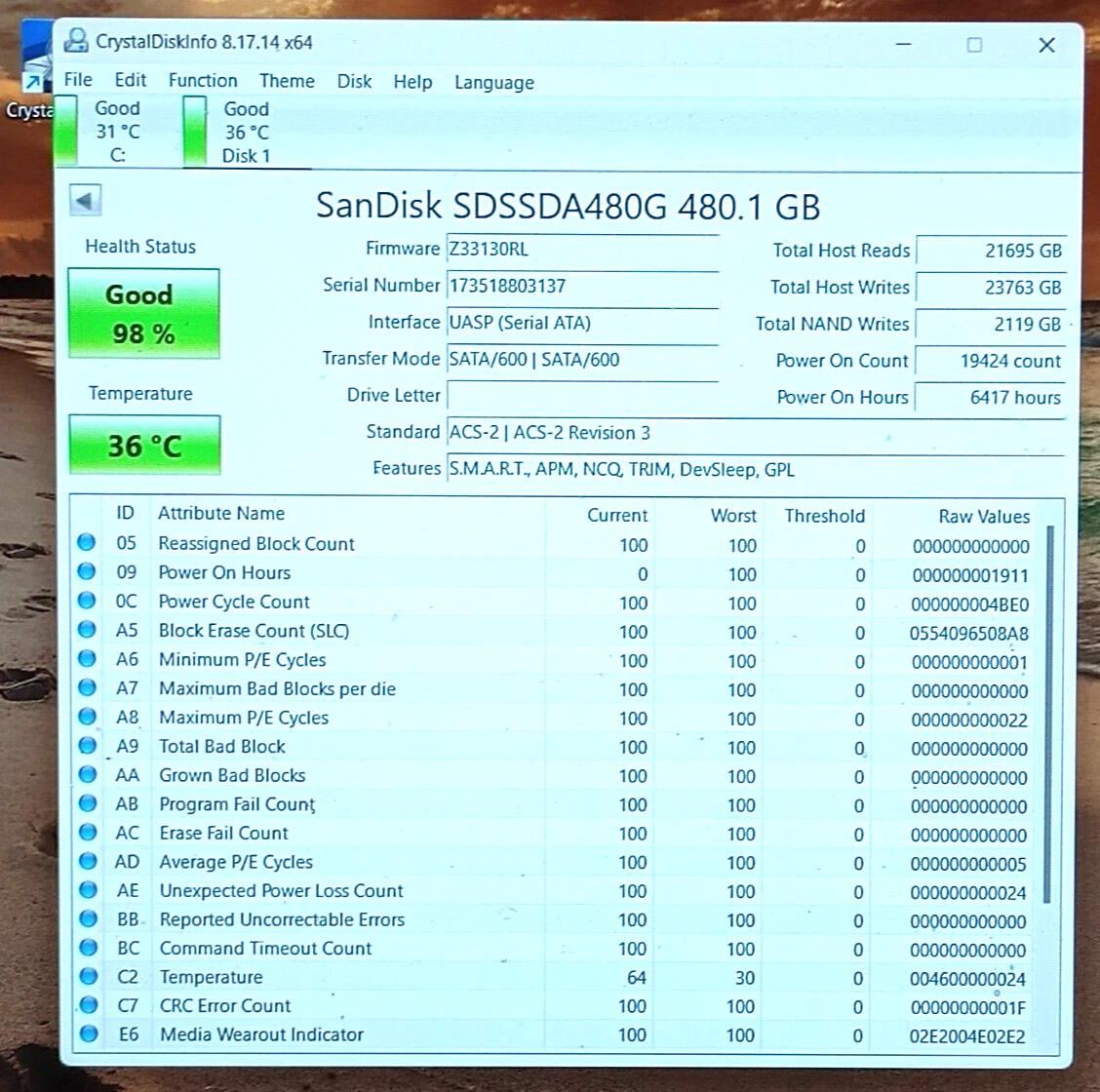Click the CRC Error Count attribute name
Viewport: 1100px width, 1092px height.
[x=225, y=1005]
